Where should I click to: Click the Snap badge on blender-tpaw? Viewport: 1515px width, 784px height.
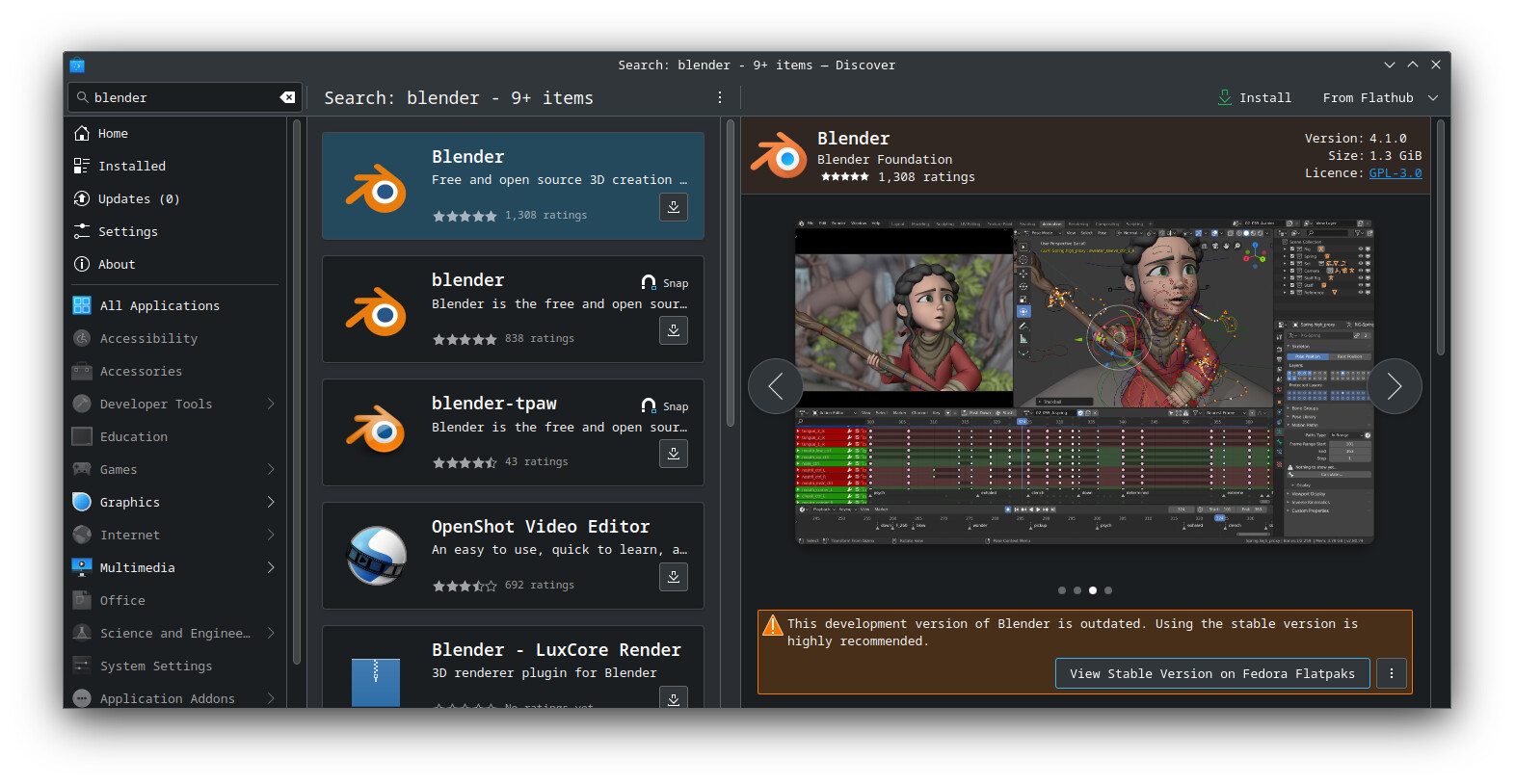tap(665, 406)
